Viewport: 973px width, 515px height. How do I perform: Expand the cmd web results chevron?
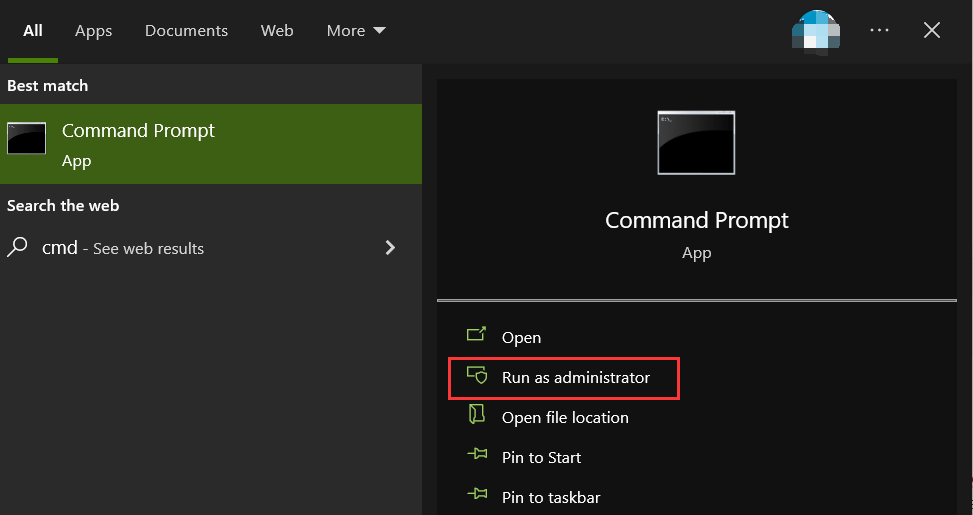pyautogui.click(x=390, y=248)
